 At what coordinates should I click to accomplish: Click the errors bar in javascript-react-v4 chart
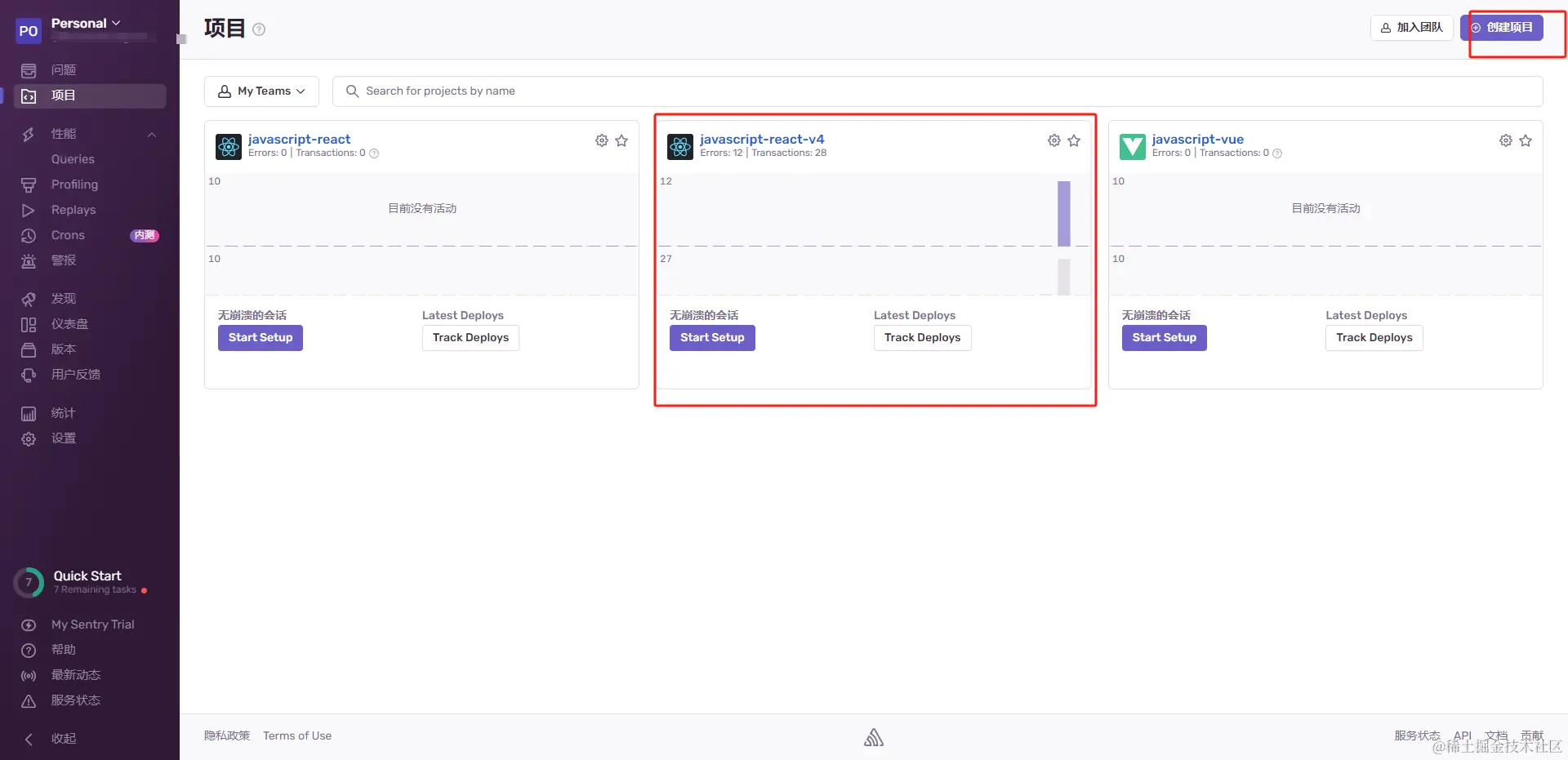(x=1064, y=214)
